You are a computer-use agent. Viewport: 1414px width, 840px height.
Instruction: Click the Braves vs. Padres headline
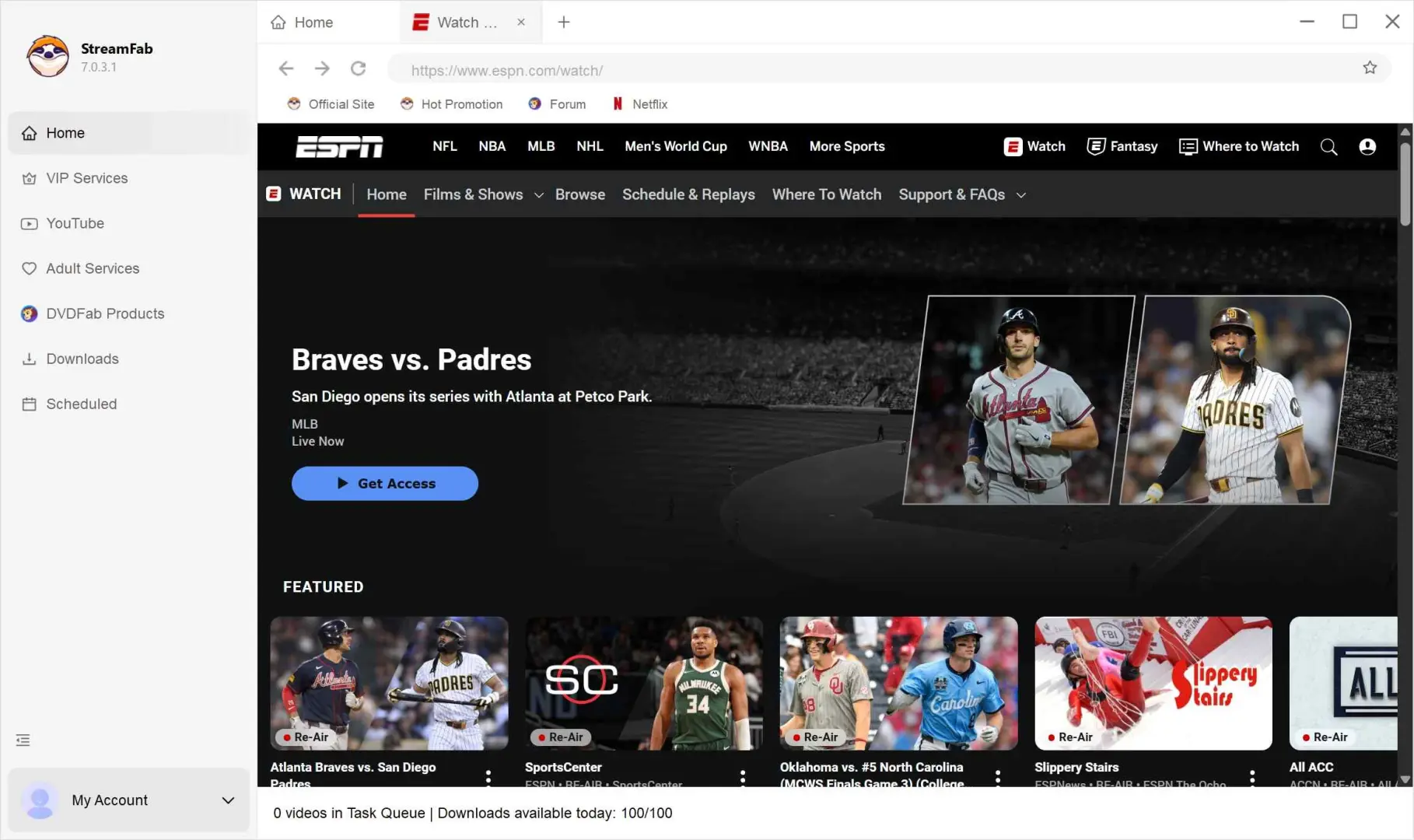(411, 359)
